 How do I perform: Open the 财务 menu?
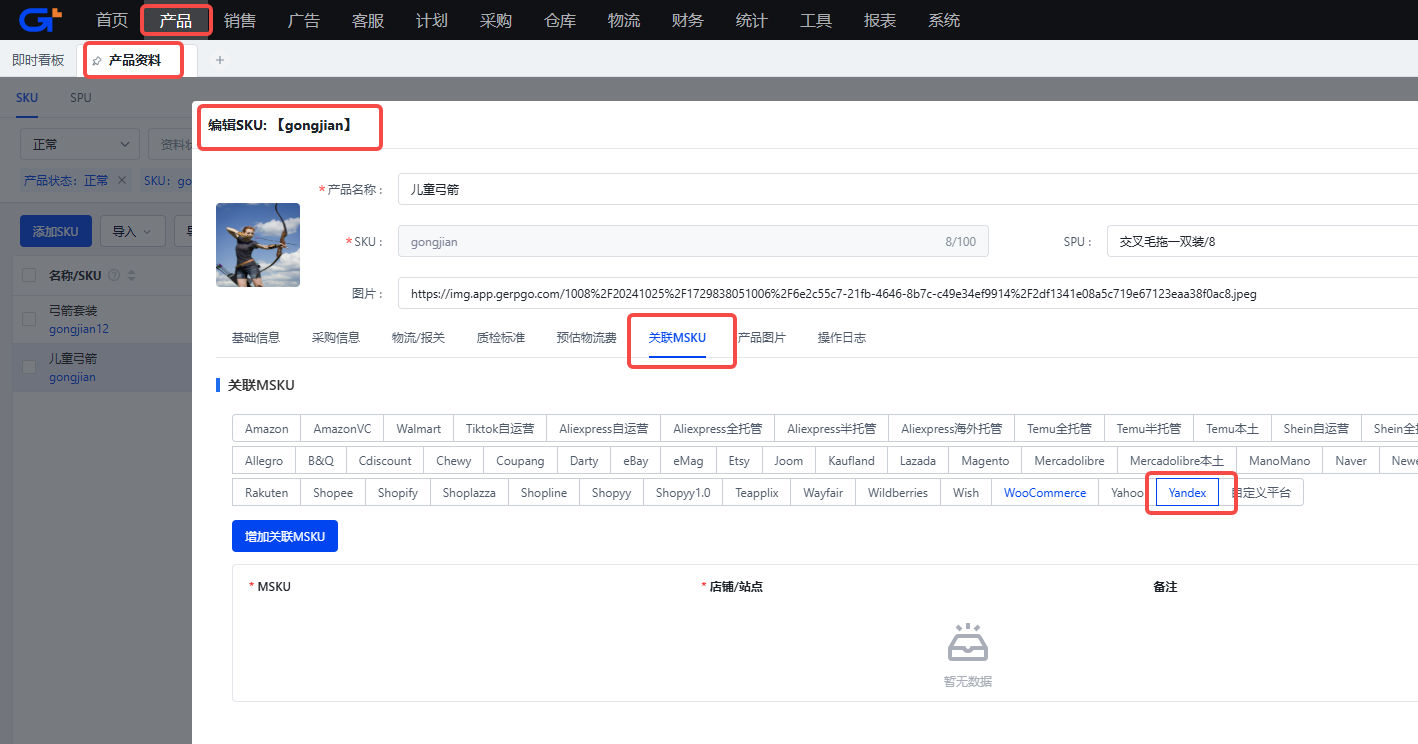point(688,20)
